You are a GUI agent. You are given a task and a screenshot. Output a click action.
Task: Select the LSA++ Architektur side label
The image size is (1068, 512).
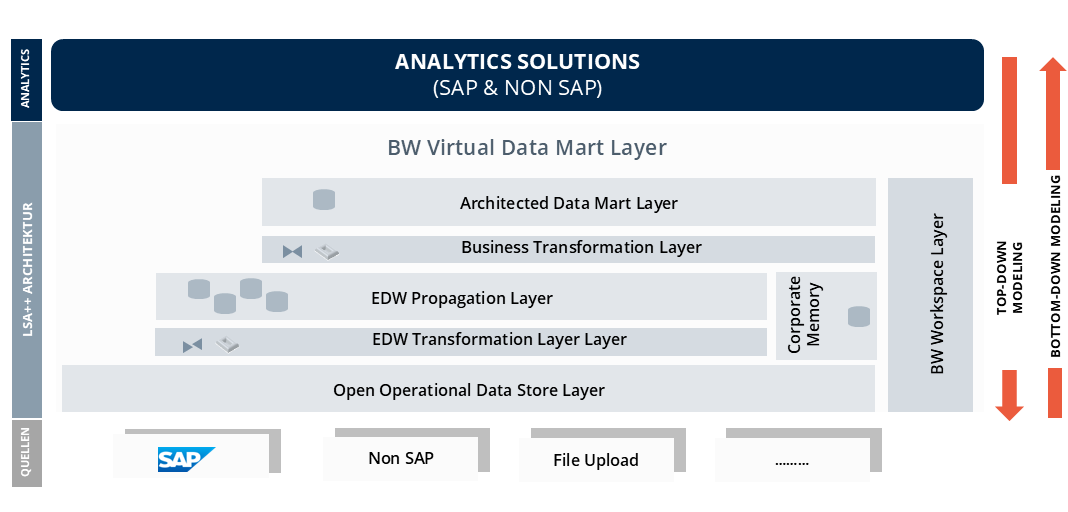pos(27,269)
